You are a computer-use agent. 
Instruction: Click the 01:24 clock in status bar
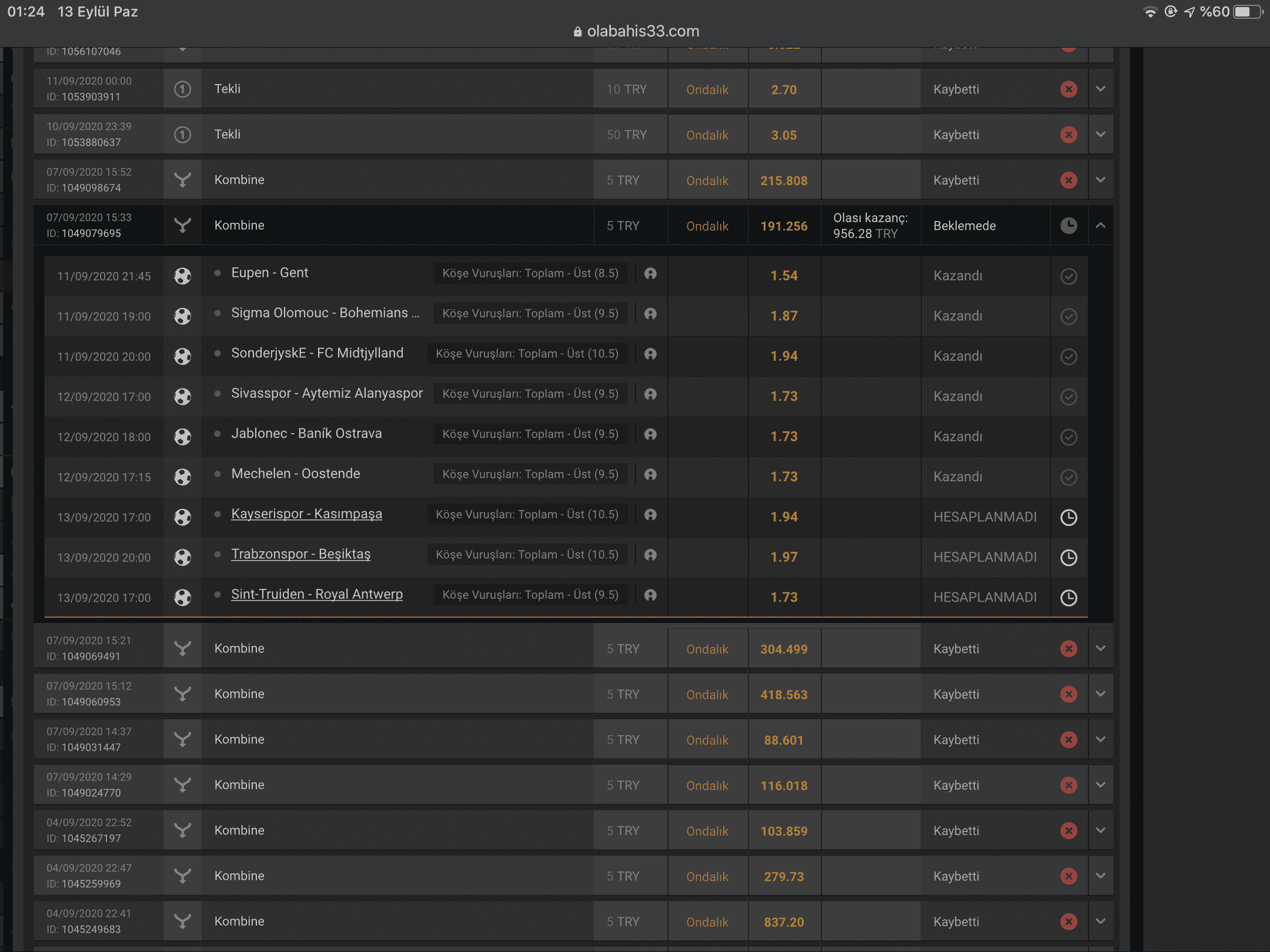26,12
